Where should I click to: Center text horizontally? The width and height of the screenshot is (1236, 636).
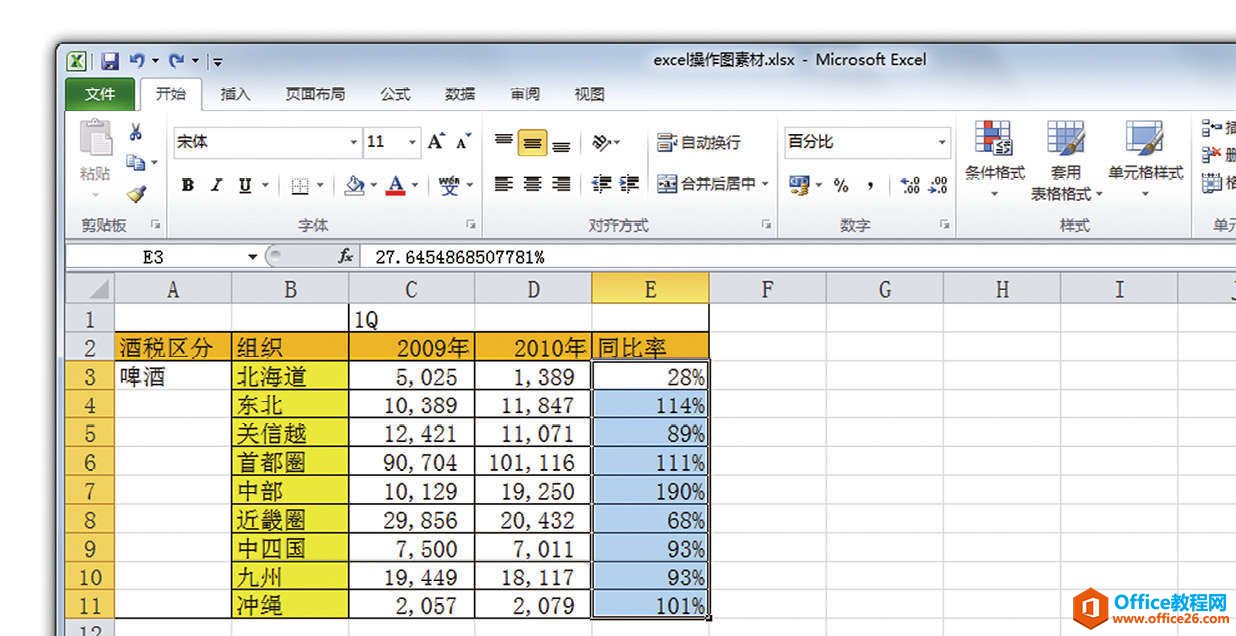pyautogui.click(x=533, y=184)
